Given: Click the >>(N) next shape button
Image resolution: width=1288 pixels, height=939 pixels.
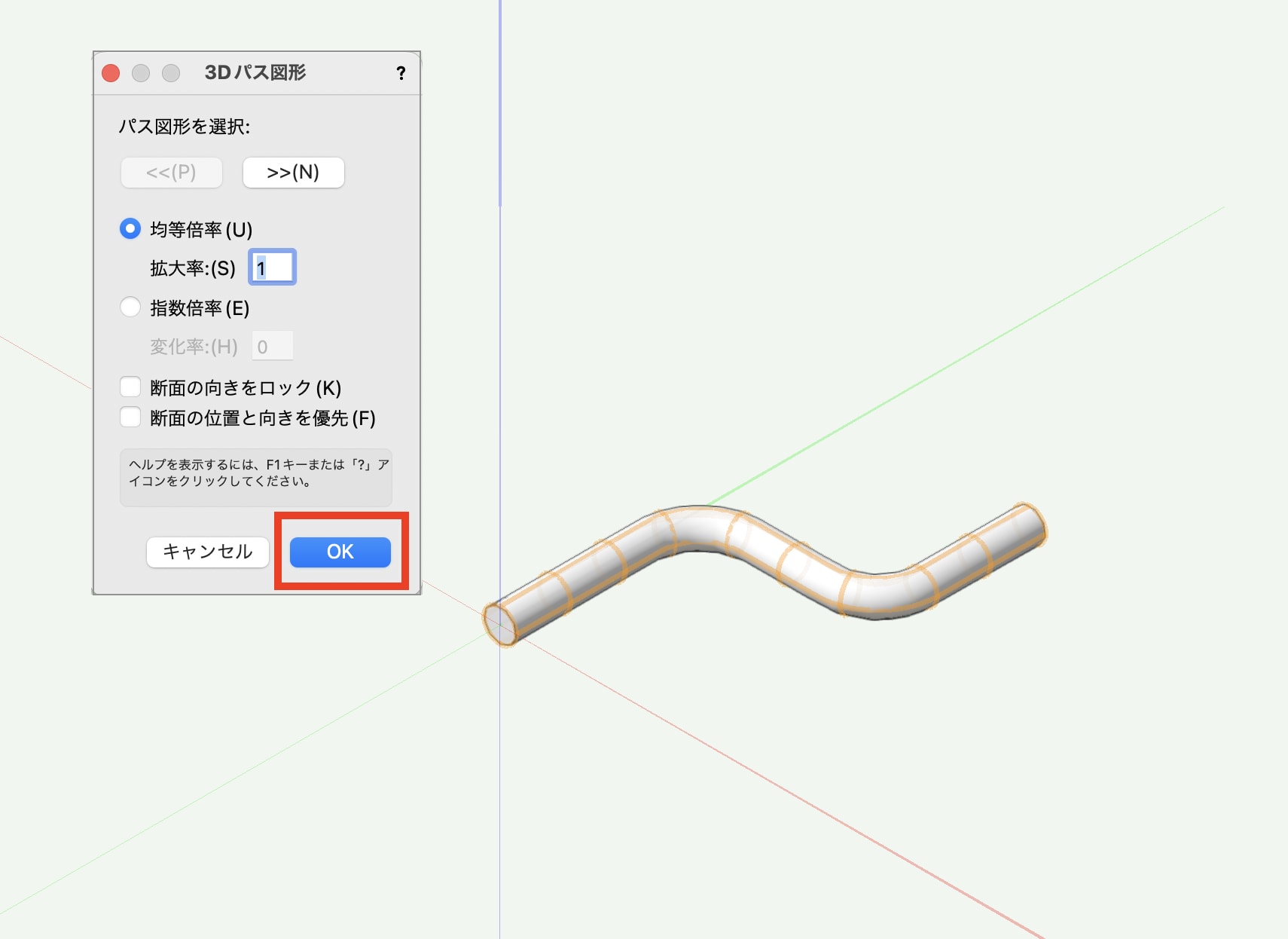Looking at the screenshot, I should click(x=293, y=172).
